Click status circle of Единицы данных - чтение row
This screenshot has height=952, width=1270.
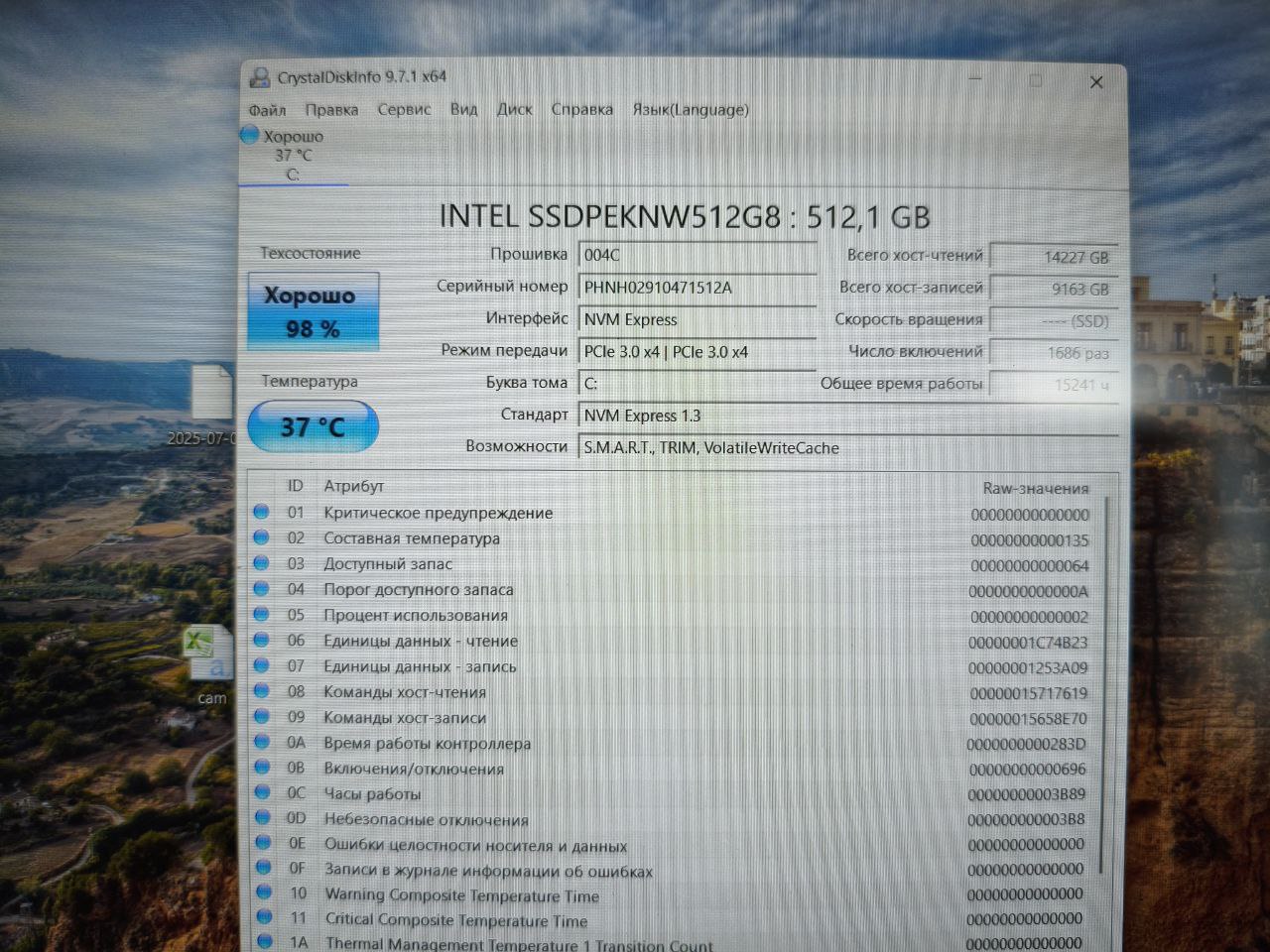coord(262,641)
